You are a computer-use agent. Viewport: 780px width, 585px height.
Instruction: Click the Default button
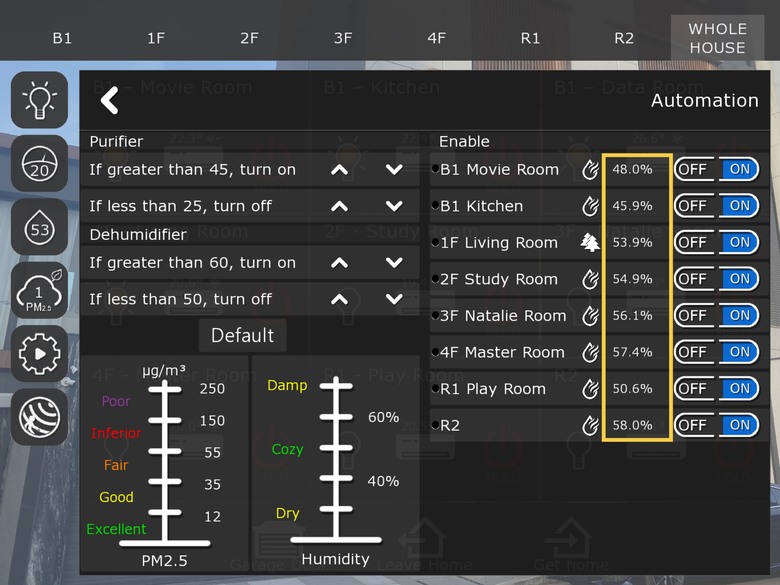coord(242,335)
